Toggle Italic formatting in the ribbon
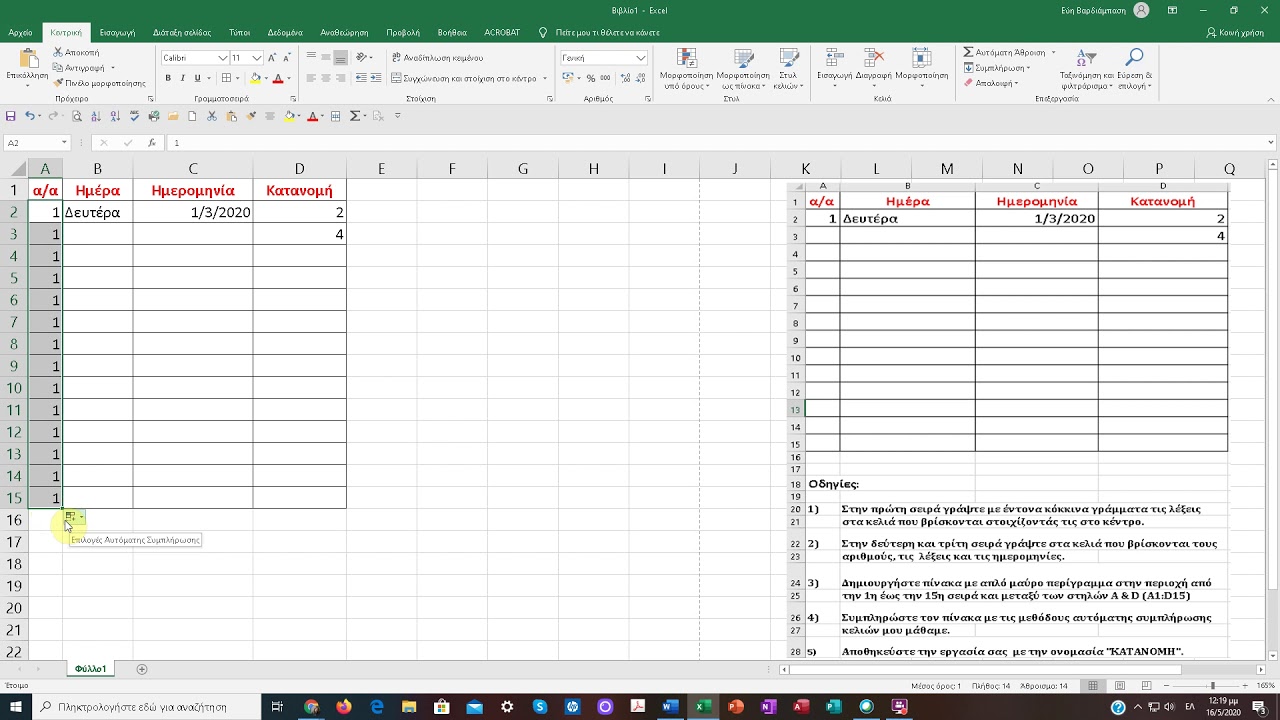 click(183, 78)
